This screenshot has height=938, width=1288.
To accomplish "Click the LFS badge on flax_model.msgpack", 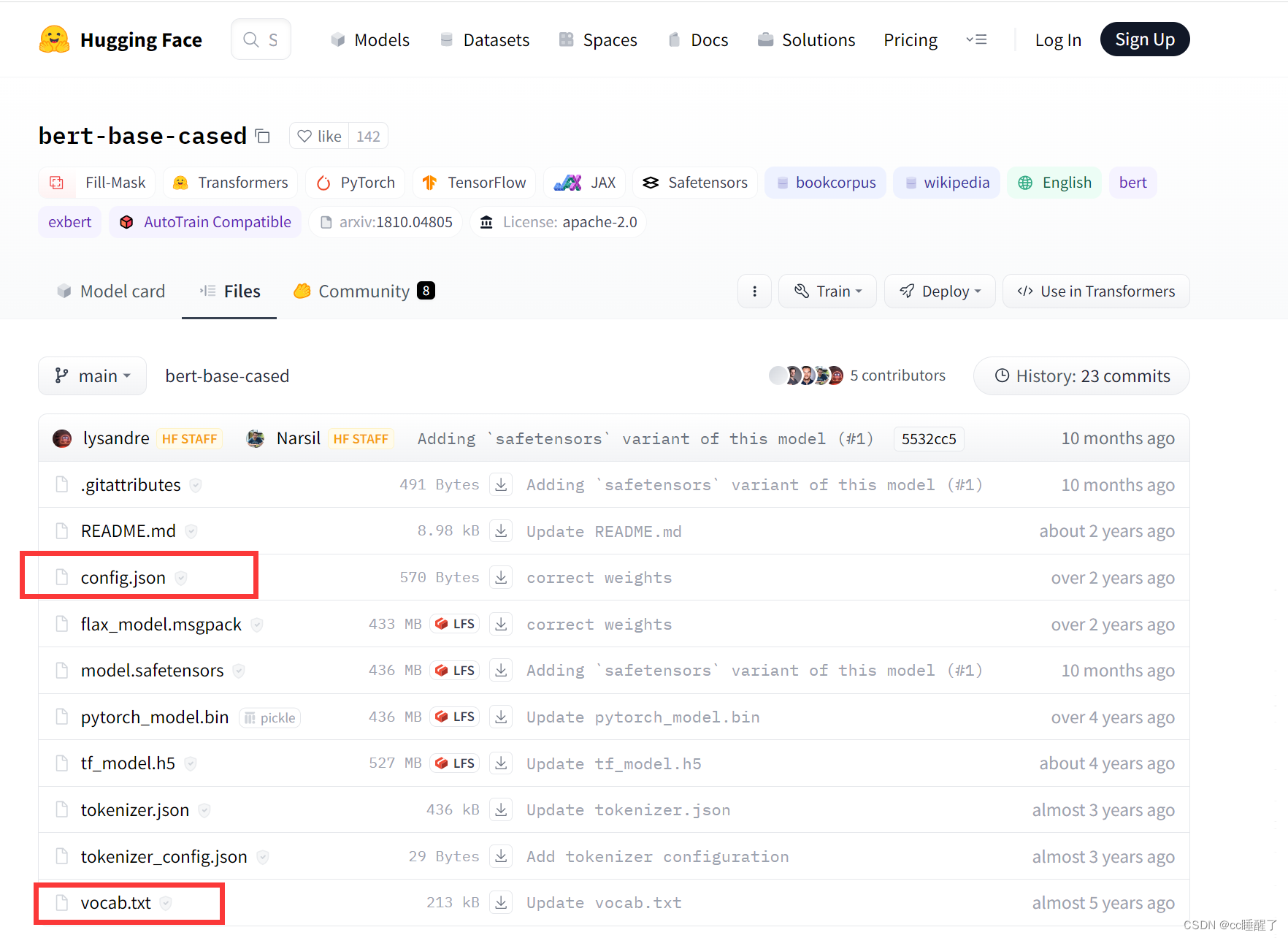I will pos(455,624).
